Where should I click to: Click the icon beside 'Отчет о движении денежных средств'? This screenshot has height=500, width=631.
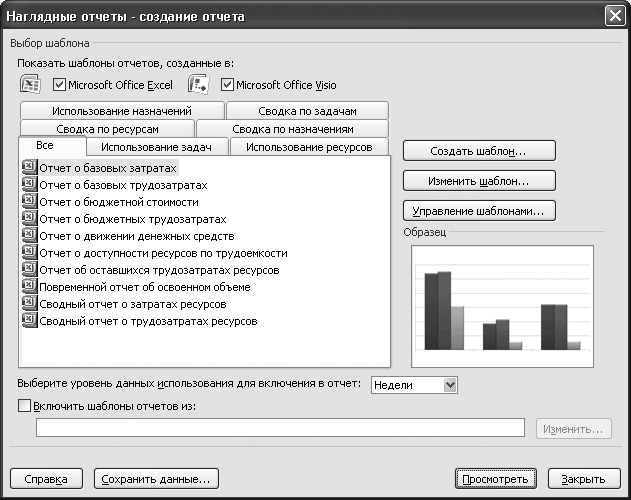pos(28,237)
